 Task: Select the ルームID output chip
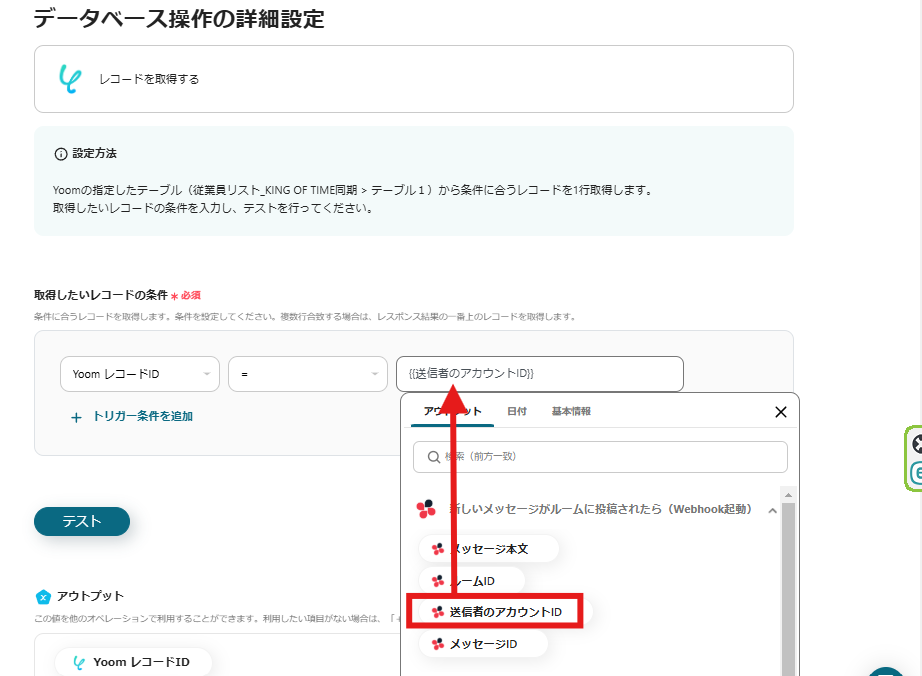(x=472, y=581)
